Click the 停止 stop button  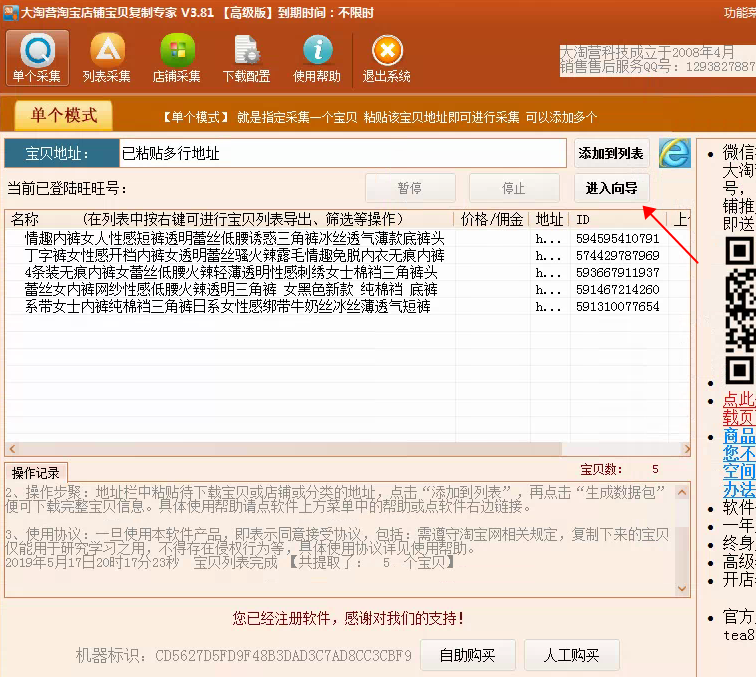point(514,188)
